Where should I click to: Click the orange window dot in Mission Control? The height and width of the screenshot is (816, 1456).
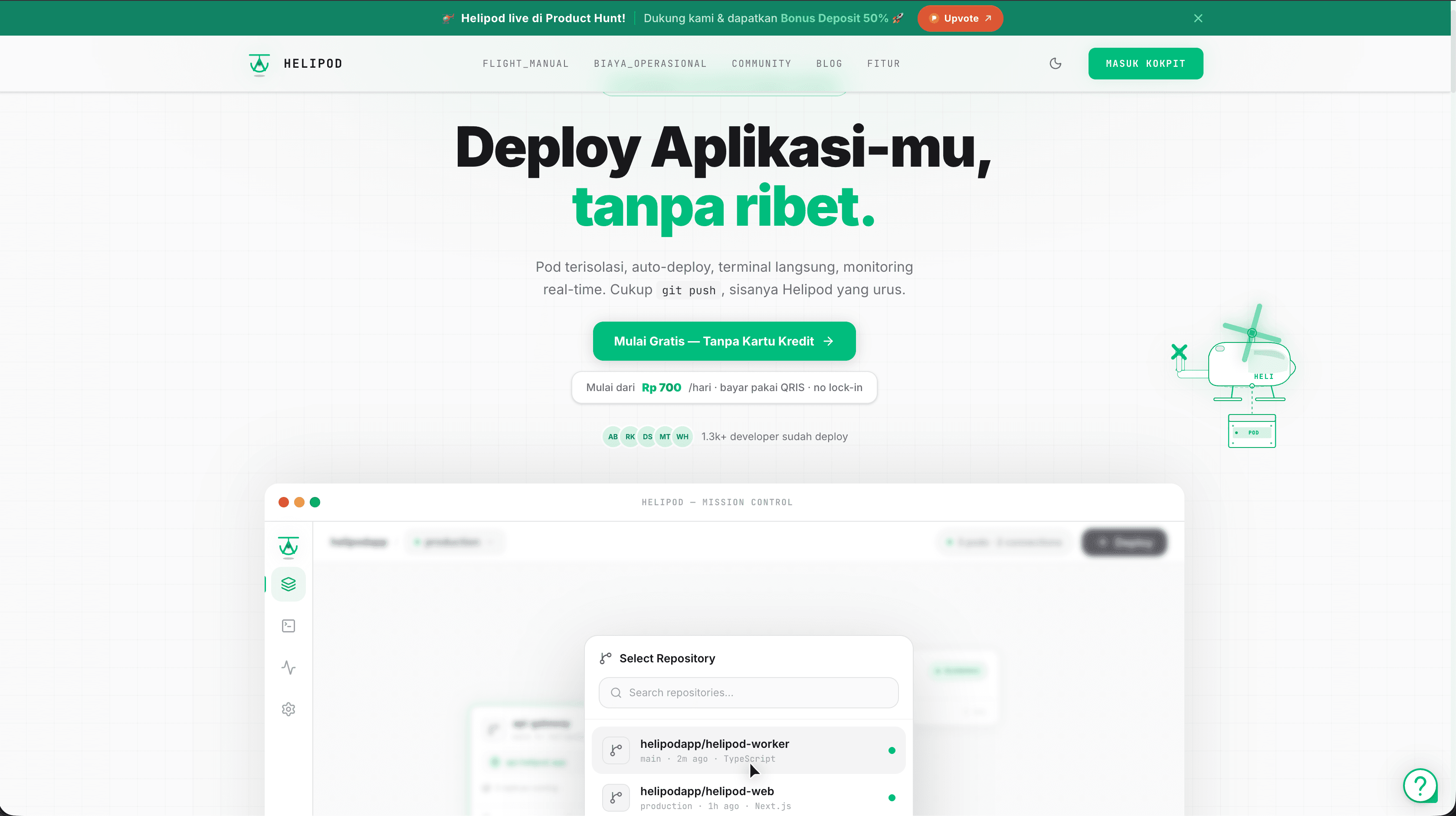pos(299,502)
